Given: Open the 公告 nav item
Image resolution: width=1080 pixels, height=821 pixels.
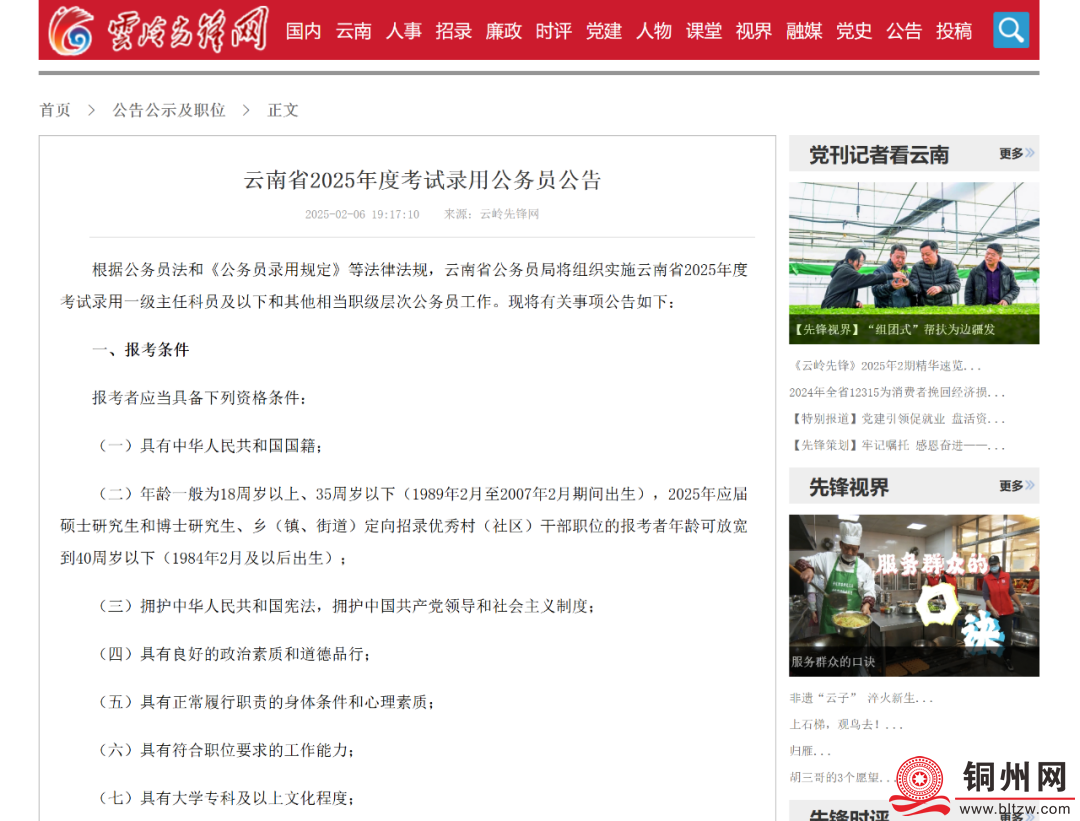Looking at the screenshot, I should 904,31.
